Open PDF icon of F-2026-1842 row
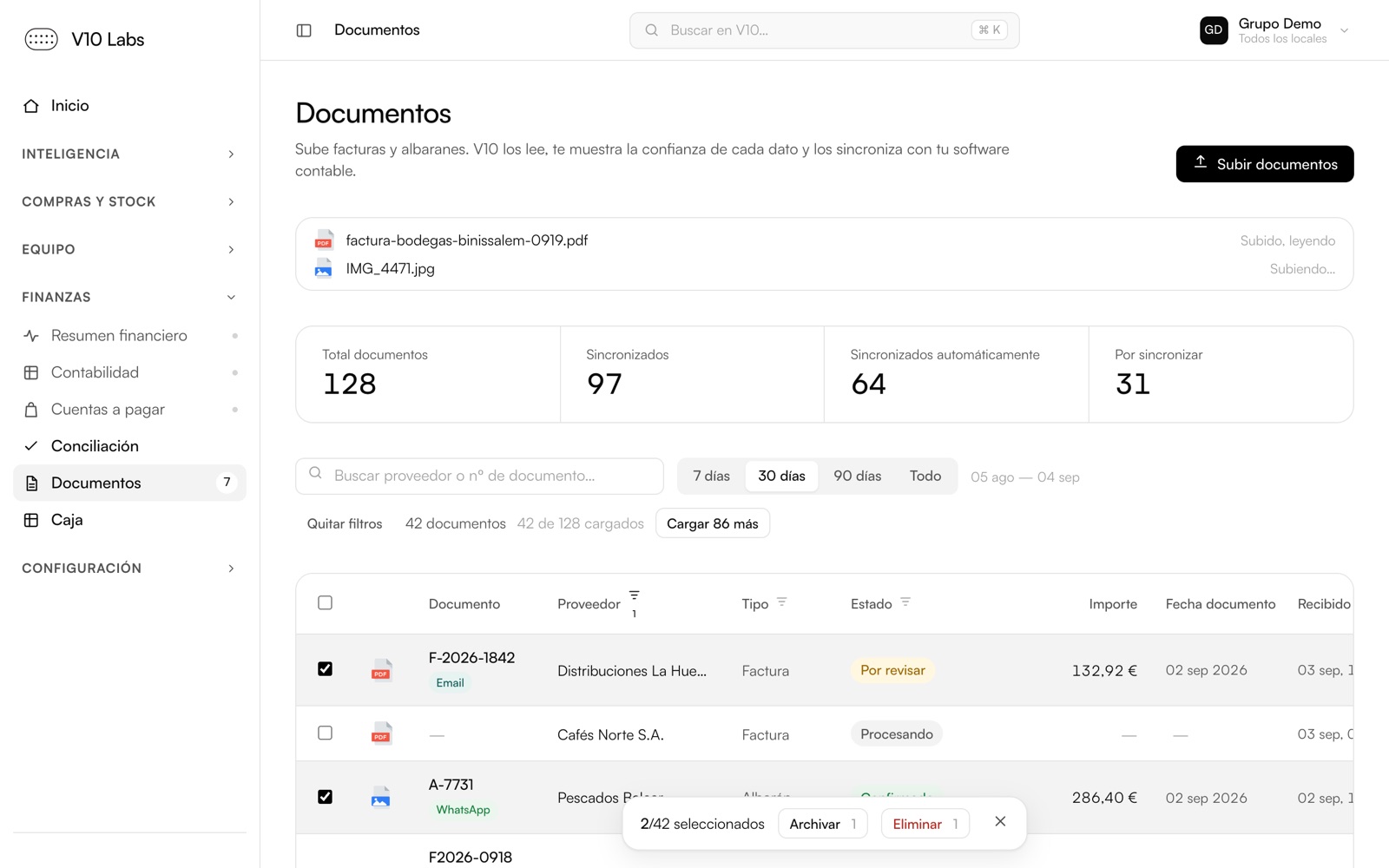The width and height of the screenshot is (1389, 868). (x=381, y=670)
